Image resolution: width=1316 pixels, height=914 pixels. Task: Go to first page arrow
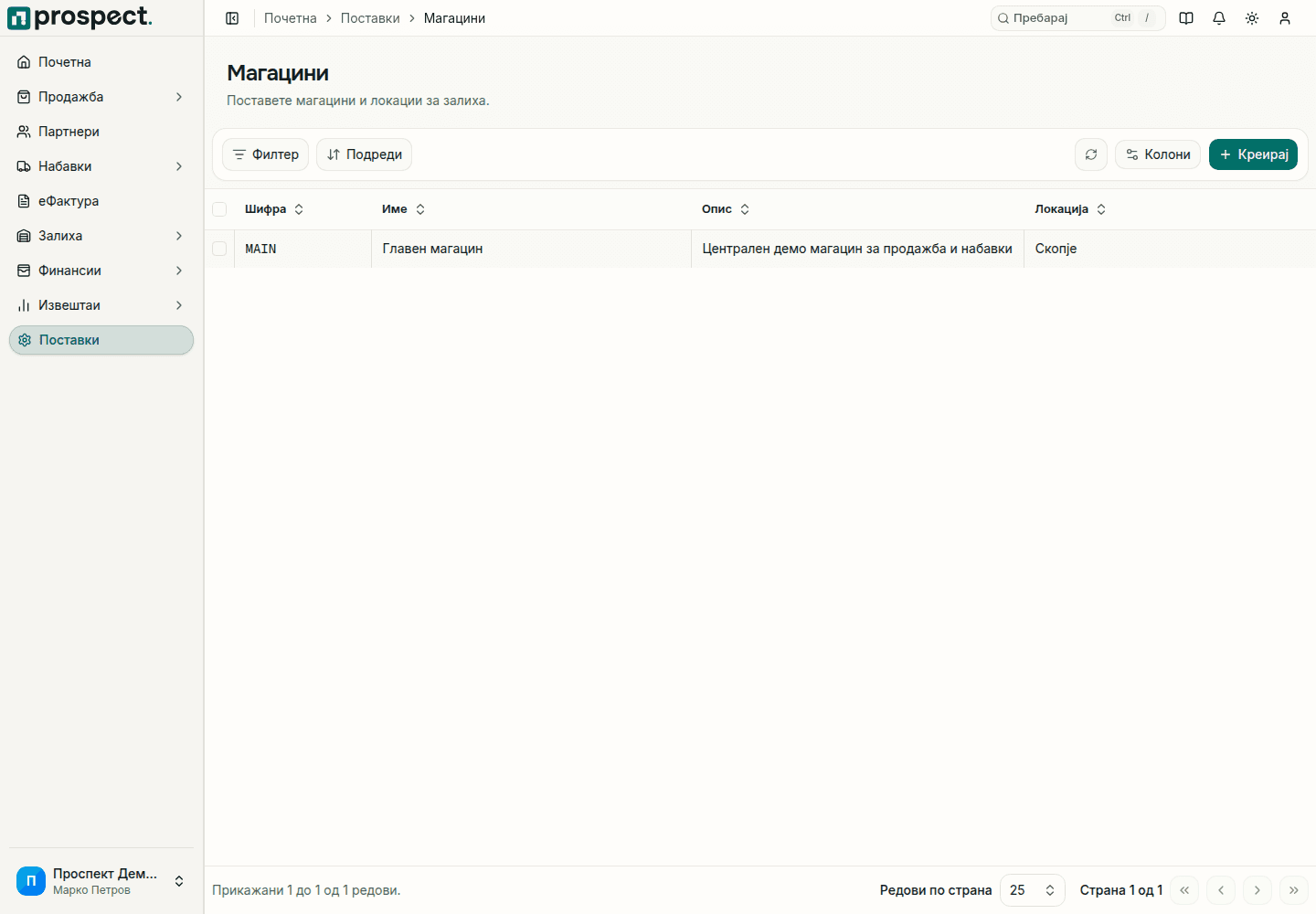click(x=1184, y=890)
